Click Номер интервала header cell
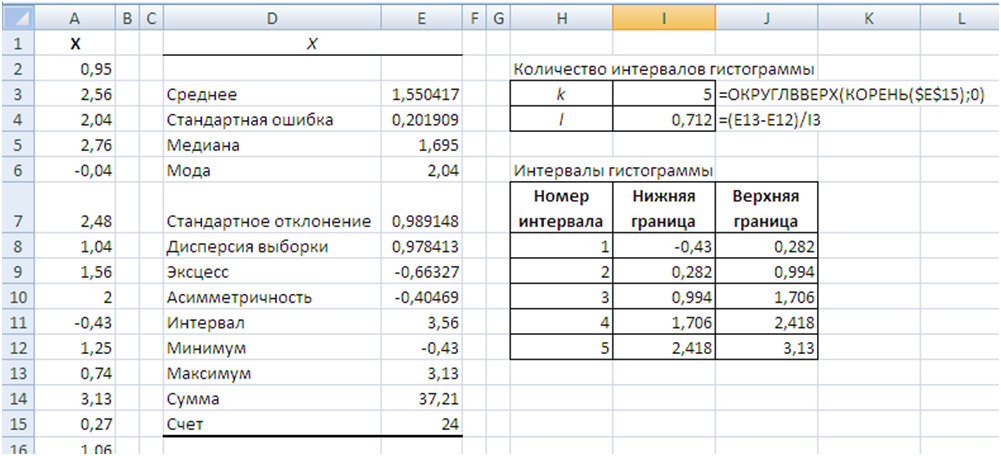1001x456 pixels. point(562,209)
